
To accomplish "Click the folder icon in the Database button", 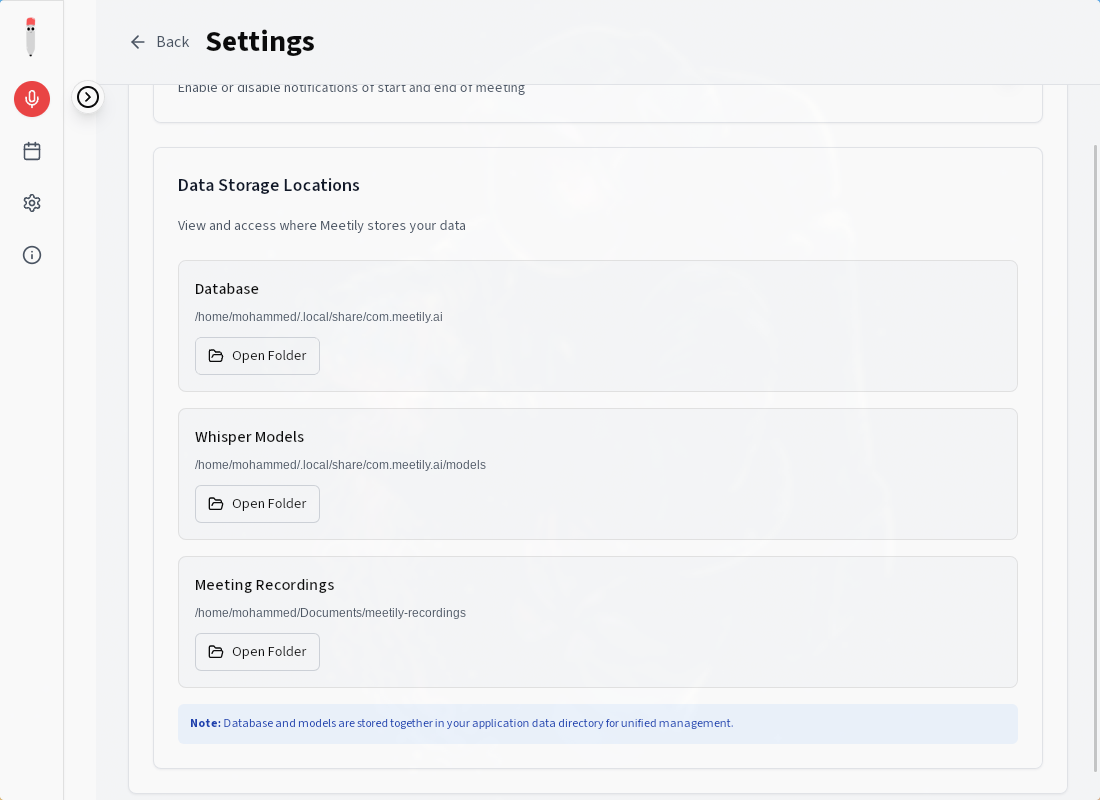I will [216, 356].
